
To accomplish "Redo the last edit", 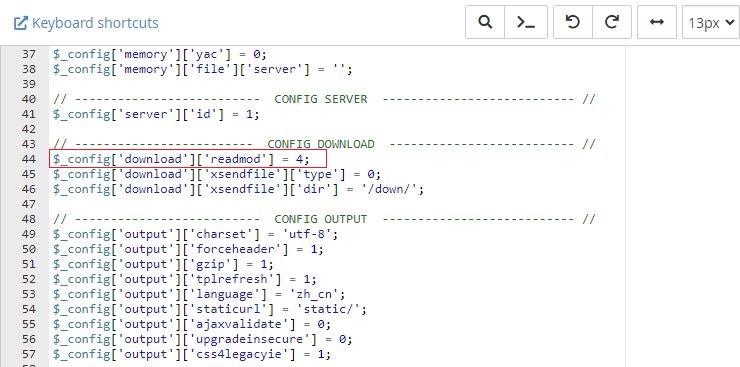I will [612, 22].
